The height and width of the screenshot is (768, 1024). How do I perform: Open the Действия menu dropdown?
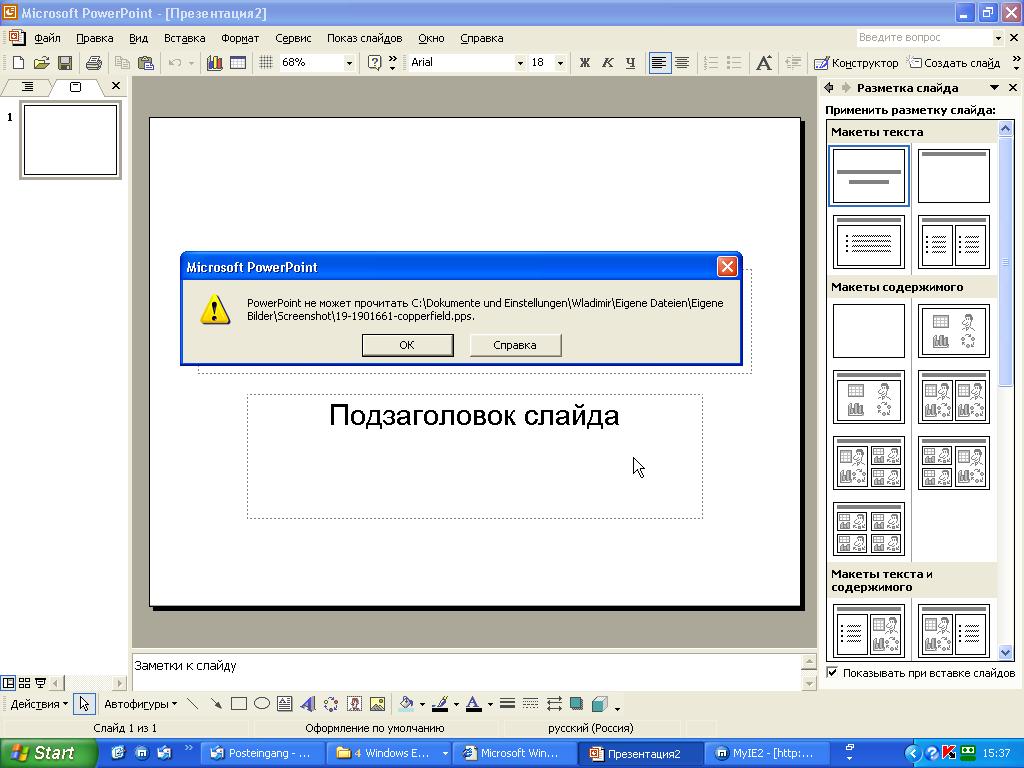pos(39,704)
